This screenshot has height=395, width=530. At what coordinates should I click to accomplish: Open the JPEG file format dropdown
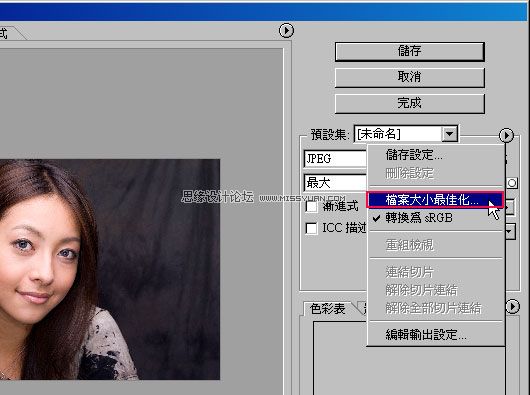pos(335,158)
